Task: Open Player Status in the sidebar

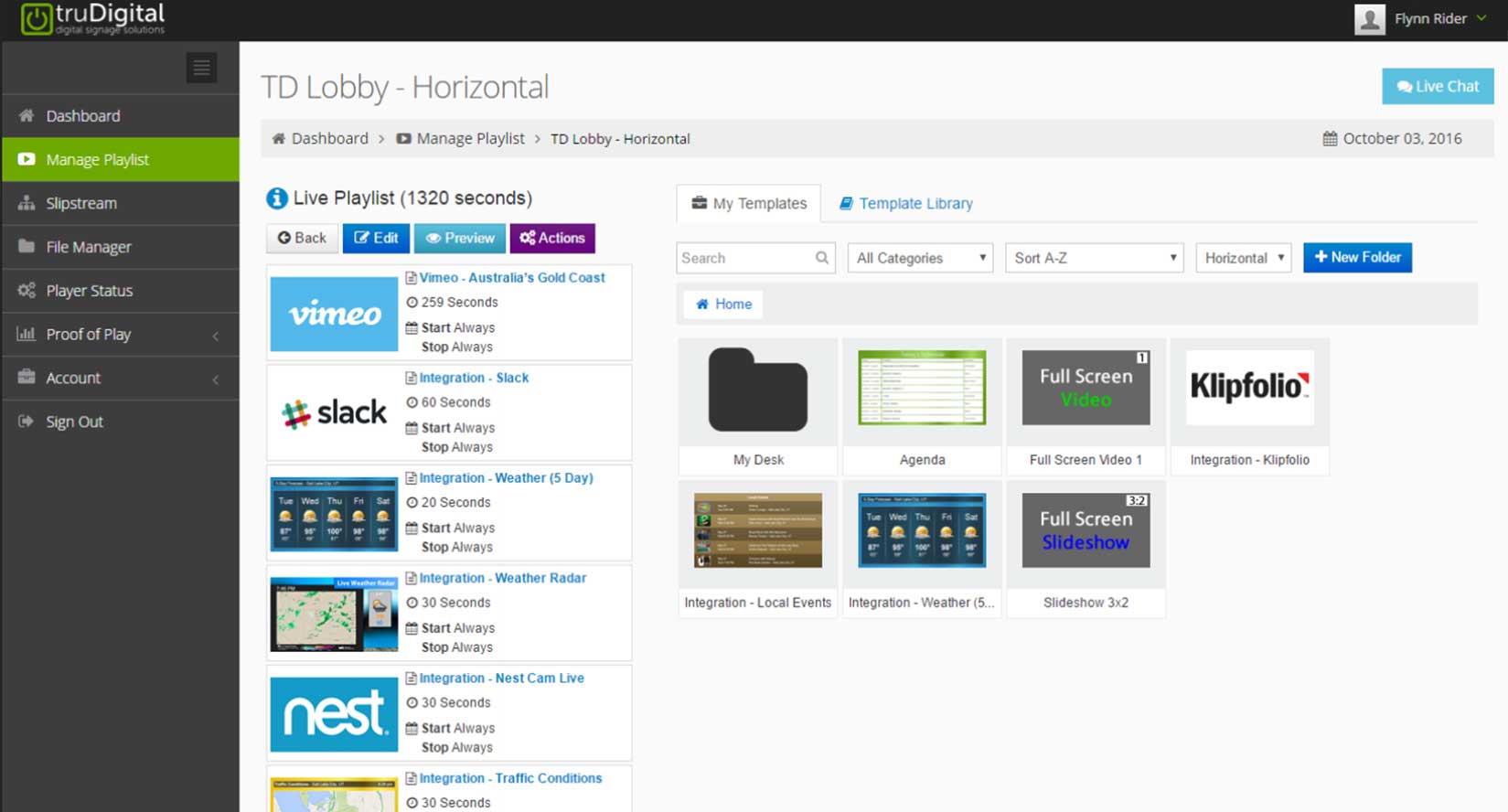Action: click(x=120, y=291)
